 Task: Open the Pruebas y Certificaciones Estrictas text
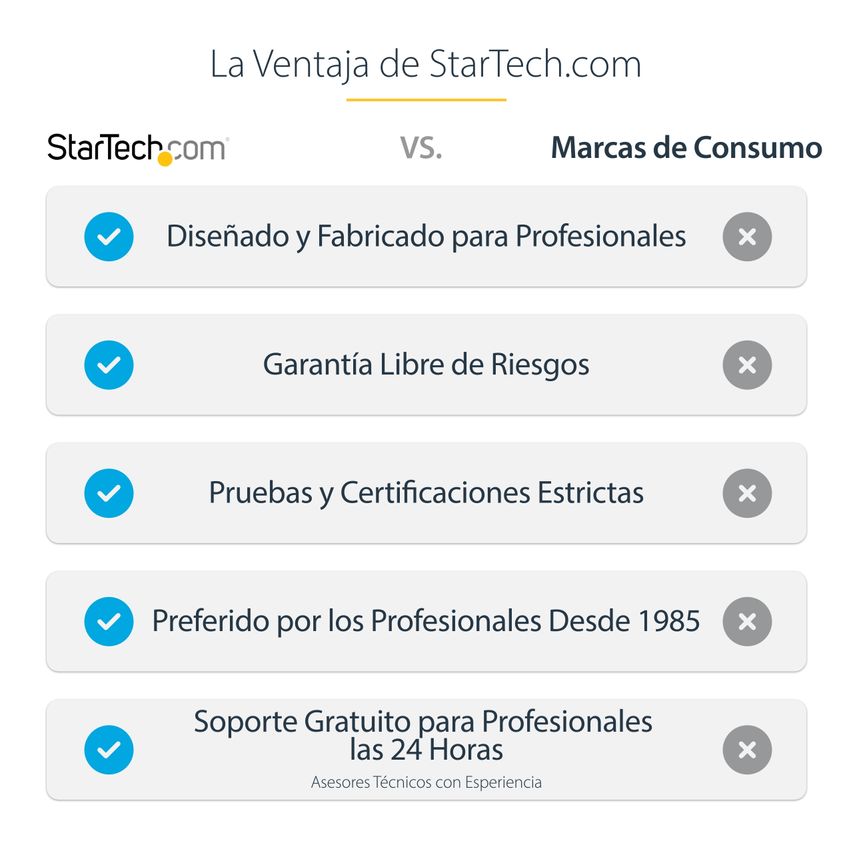click(x=426, y=493)
